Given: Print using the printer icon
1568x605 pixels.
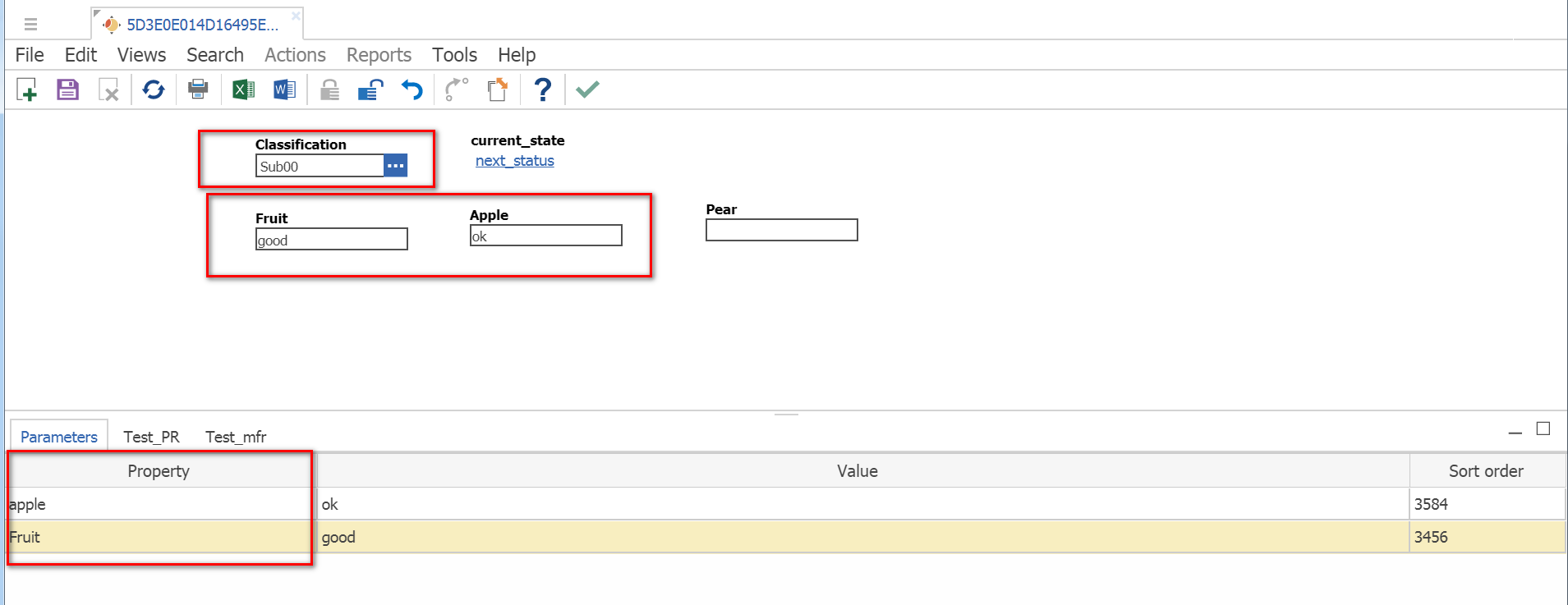Looking at the screenshot, I should click(x=198, y=89).
